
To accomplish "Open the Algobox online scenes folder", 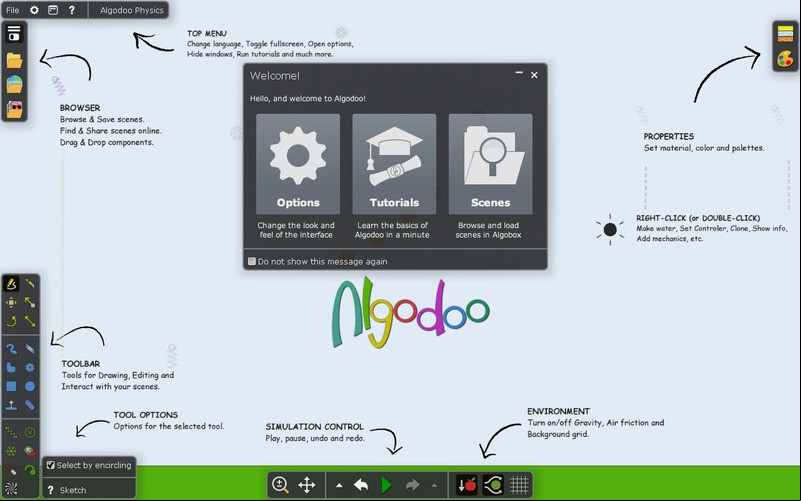I will point(14,85).
